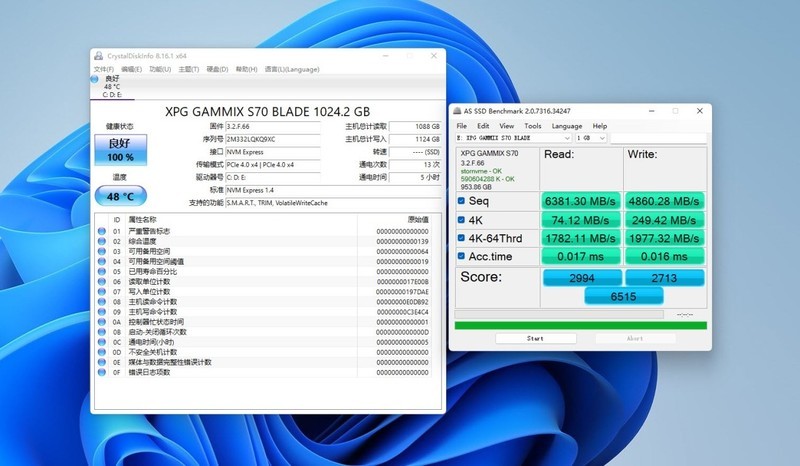Click the 良好 100 % health status button
The image size is (800, 466).
pyautogui.click(x=121, y=150)
